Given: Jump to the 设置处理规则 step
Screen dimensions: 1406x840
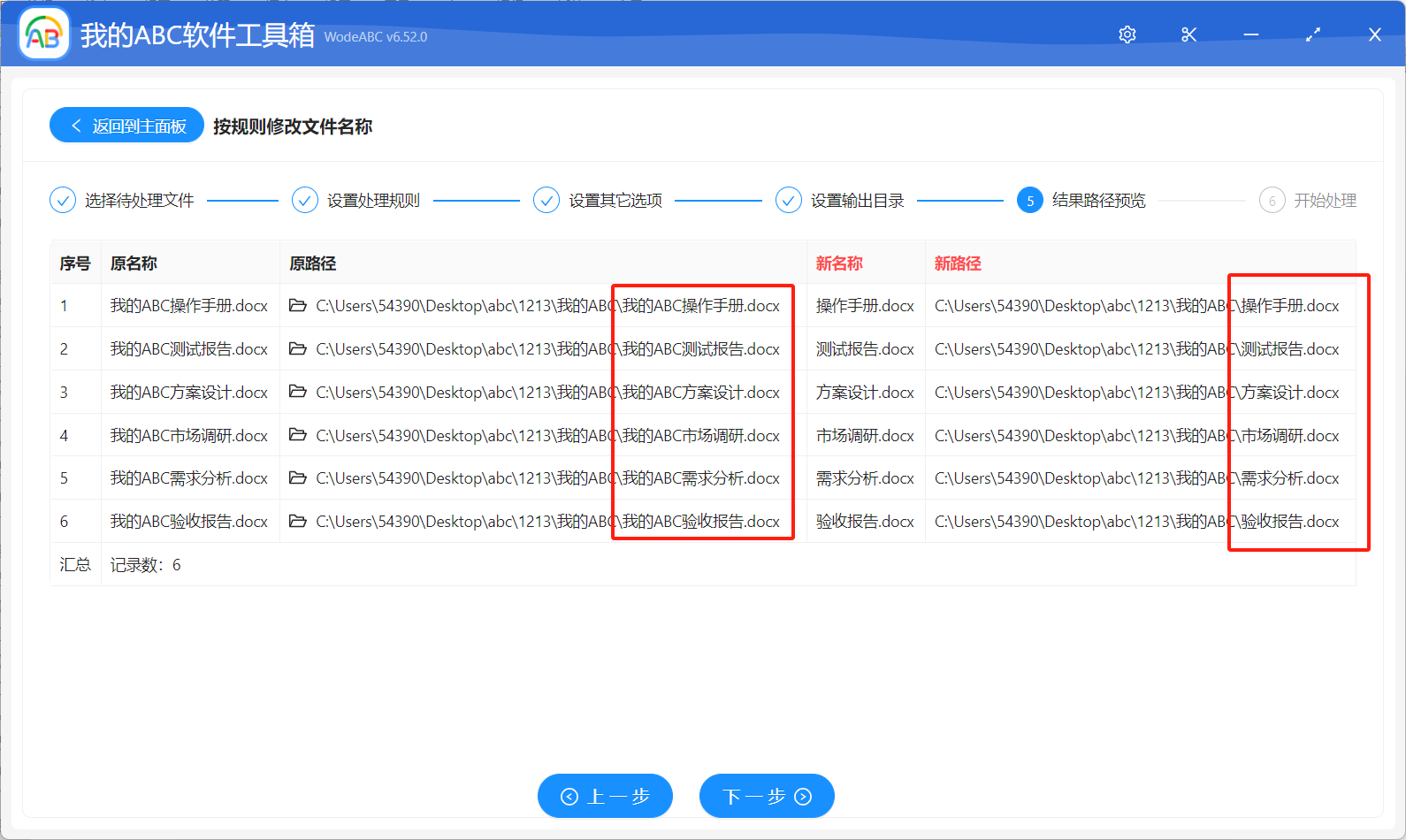Looking at the screenshot, I should 356,201.
